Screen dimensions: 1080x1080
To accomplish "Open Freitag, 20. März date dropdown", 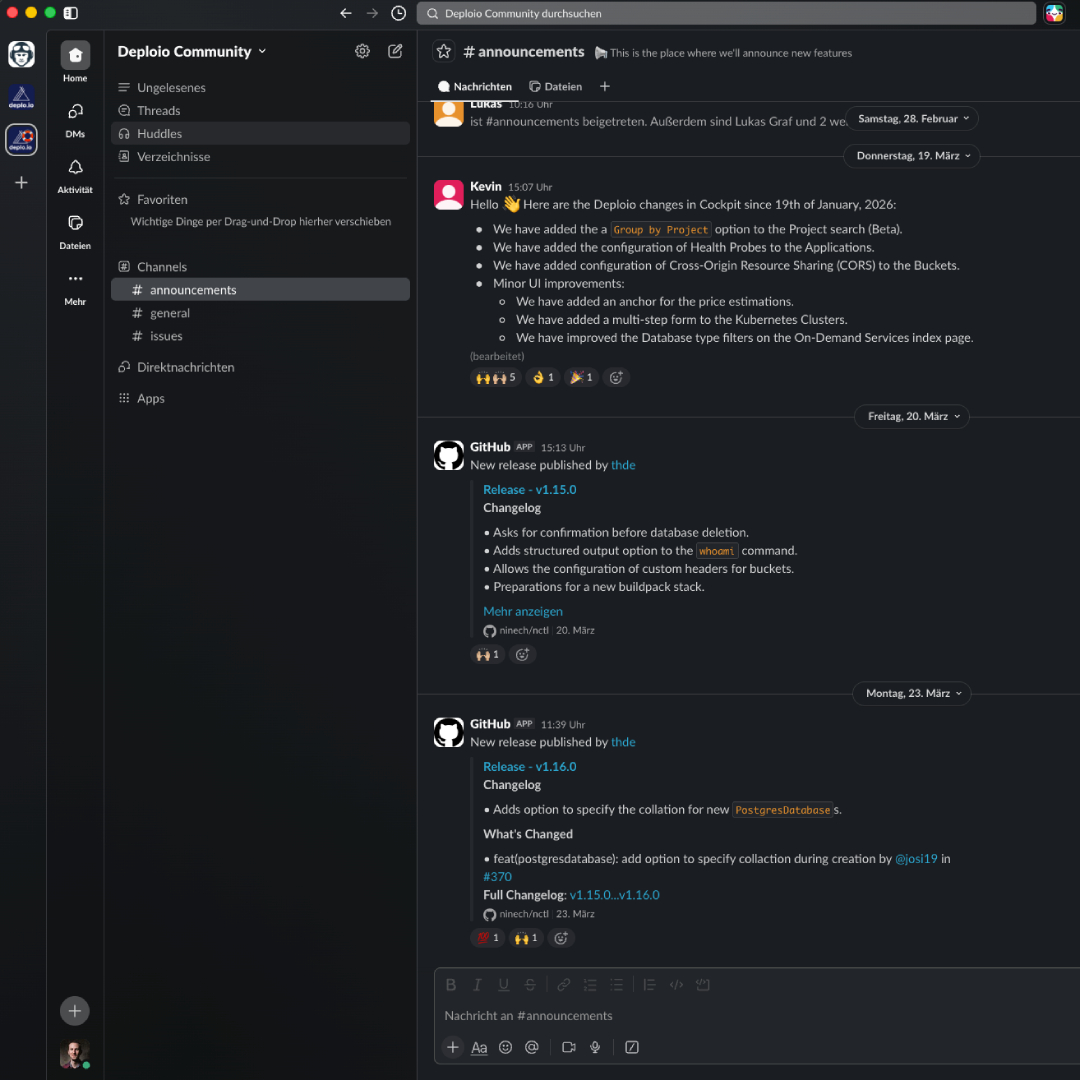I will pyautogui.click(x=912, y=416).
